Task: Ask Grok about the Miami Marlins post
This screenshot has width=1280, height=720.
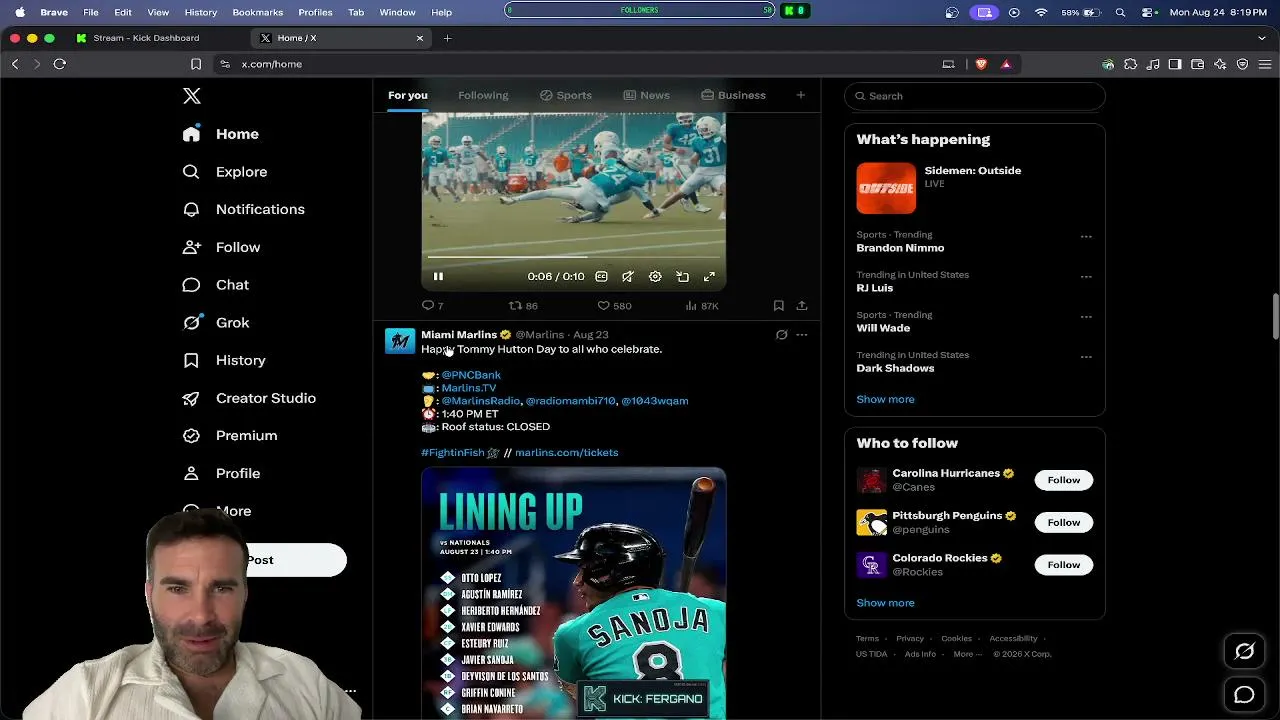Action: tap(782, 335)
